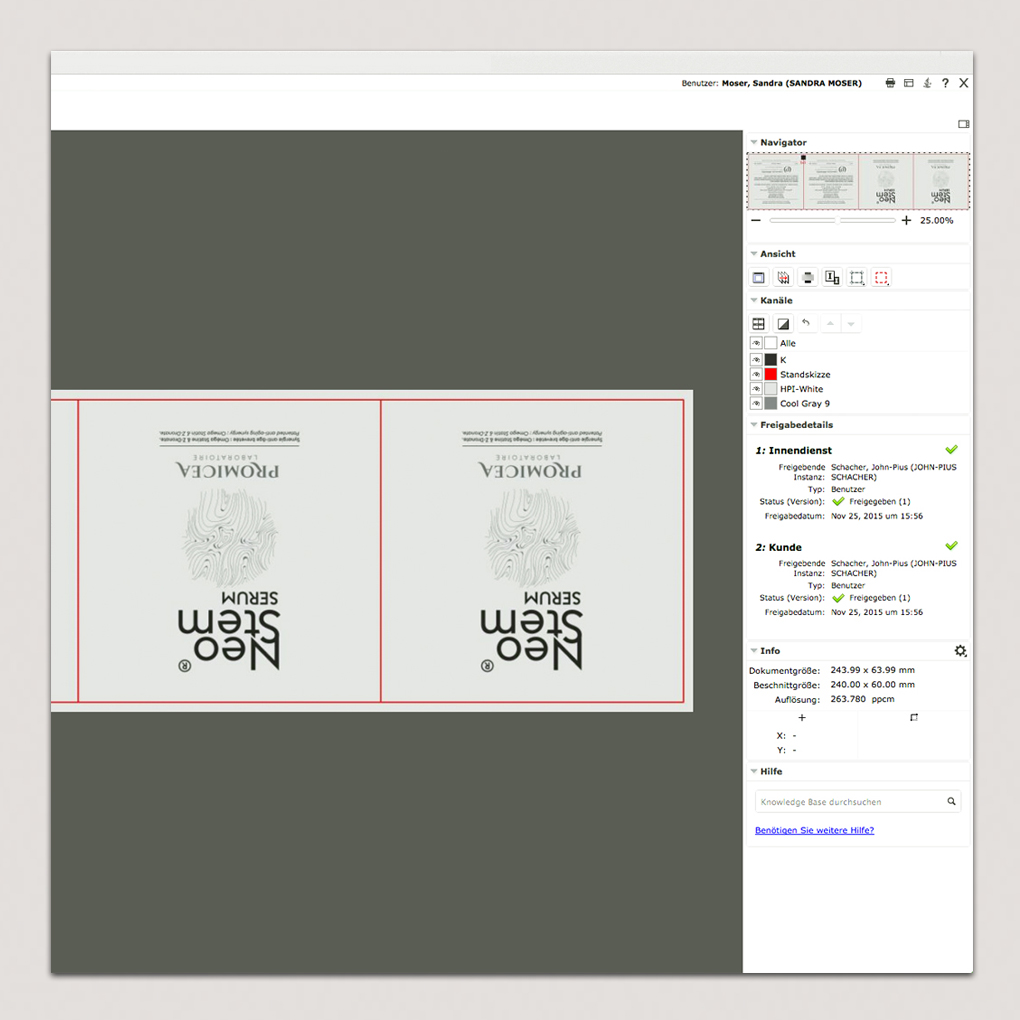This screenshot has width=1020, height=1020.
Task: Click the black swatch of the K channel
Action: click(x=771, y=360)
